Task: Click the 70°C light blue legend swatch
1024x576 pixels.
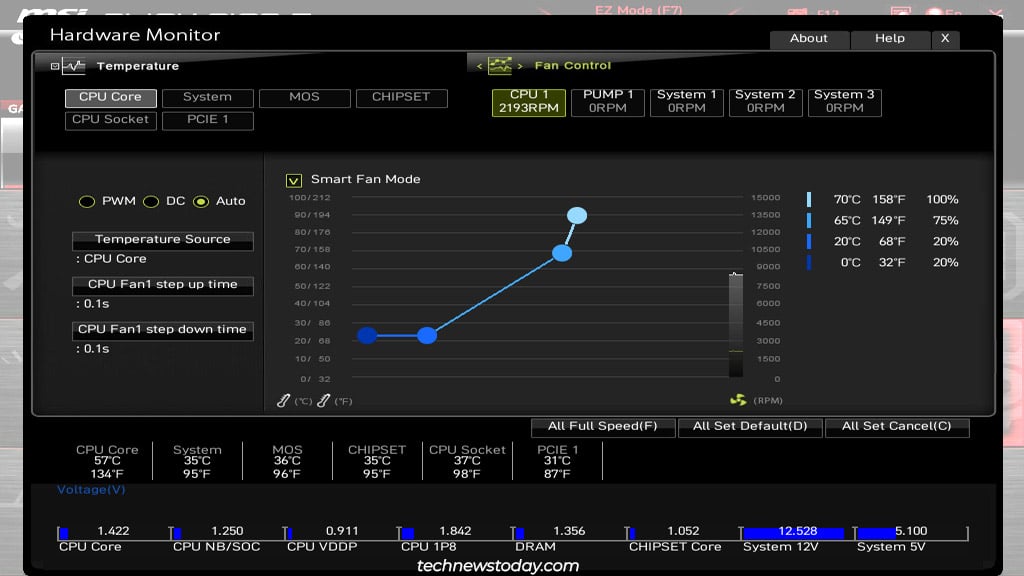Action: click(x=809, y=199)
